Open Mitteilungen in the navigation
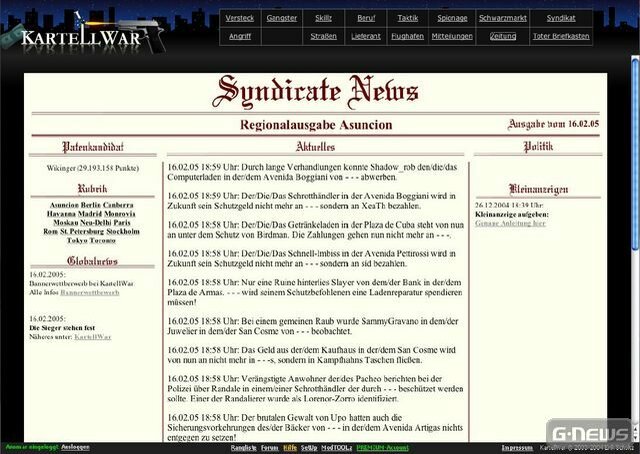The height and width of the screenshot is (454, 640). pyautogui.click(x=452, y=36)
